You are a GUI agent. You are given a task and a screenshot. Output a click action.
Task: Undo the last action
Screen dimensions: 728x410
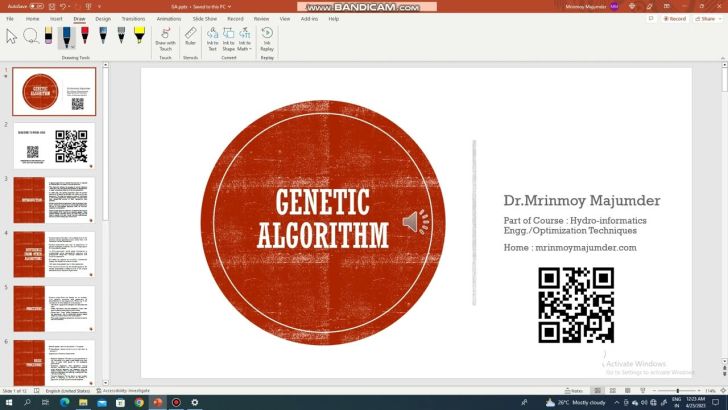point(63,7)
